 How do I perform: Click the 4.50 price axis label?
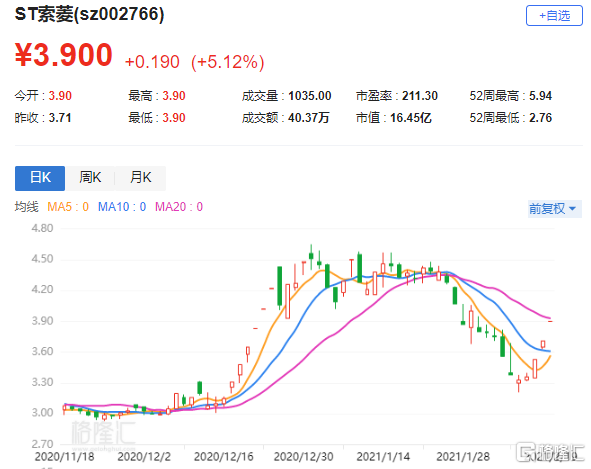(x=42, y=259)
